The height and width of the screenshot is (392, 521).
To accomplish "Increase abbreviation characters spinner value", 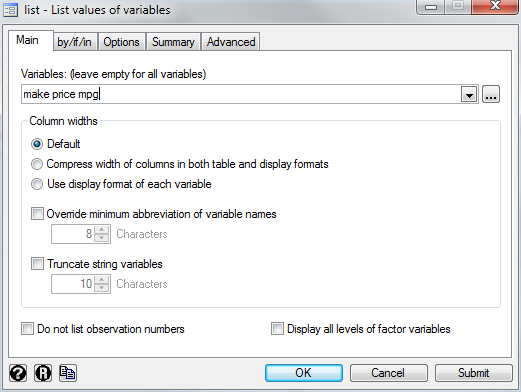I will click(102, 230).
